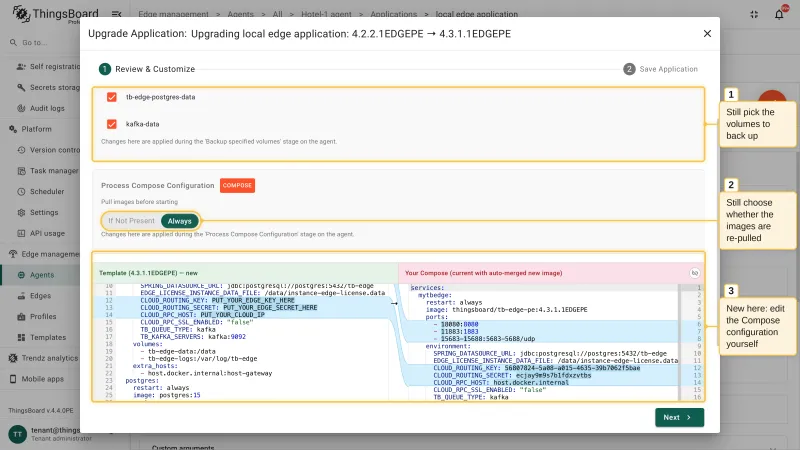Click the CLOUD_ROUTING_KEY line in Your Compose
The width and height of the screenshot is (800, 450).
click(x=536, y=368)
